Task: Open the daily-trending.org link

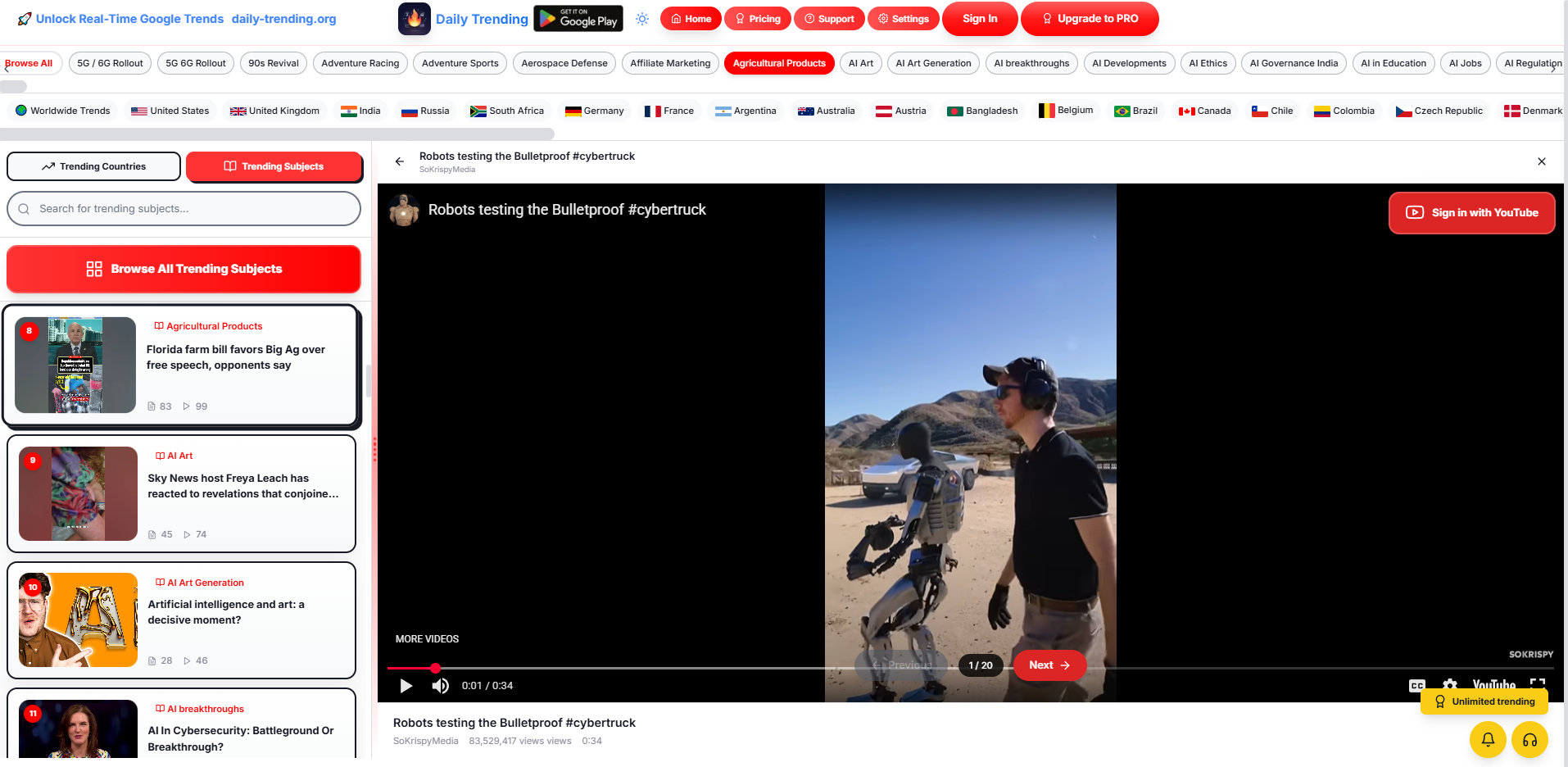Action: (283, 19)
